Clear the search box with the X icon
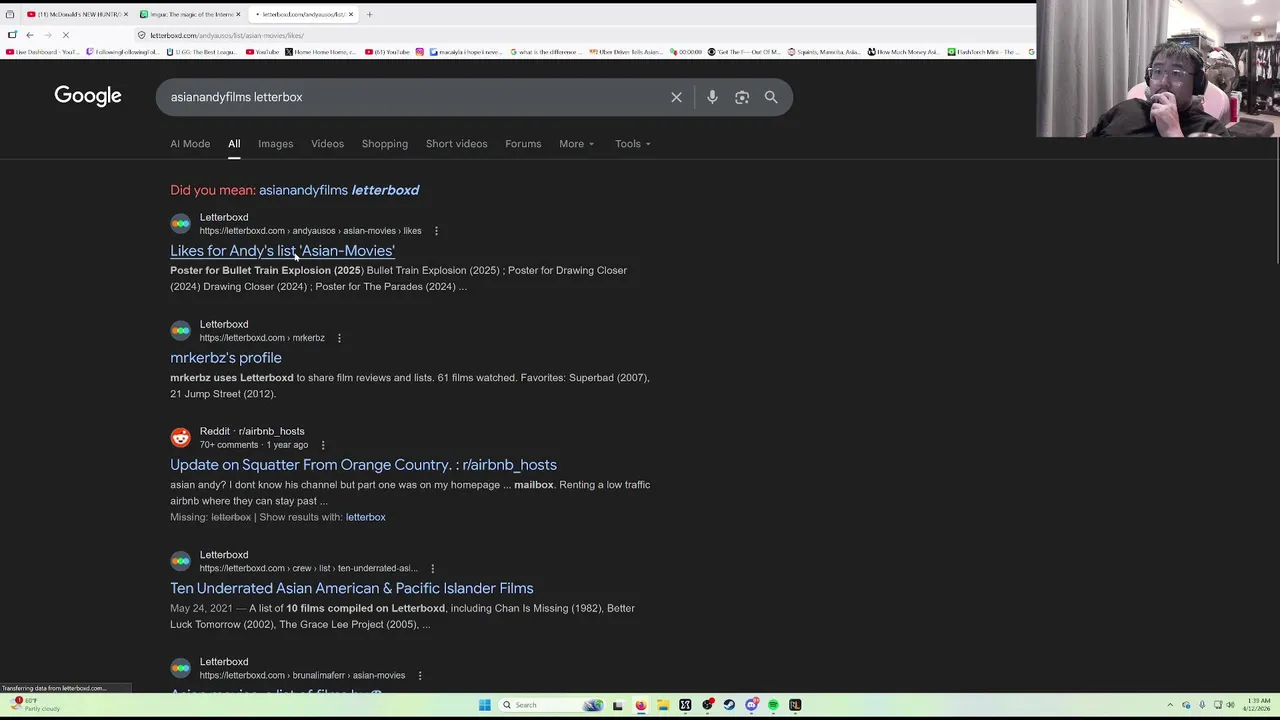 pos(676,97)
